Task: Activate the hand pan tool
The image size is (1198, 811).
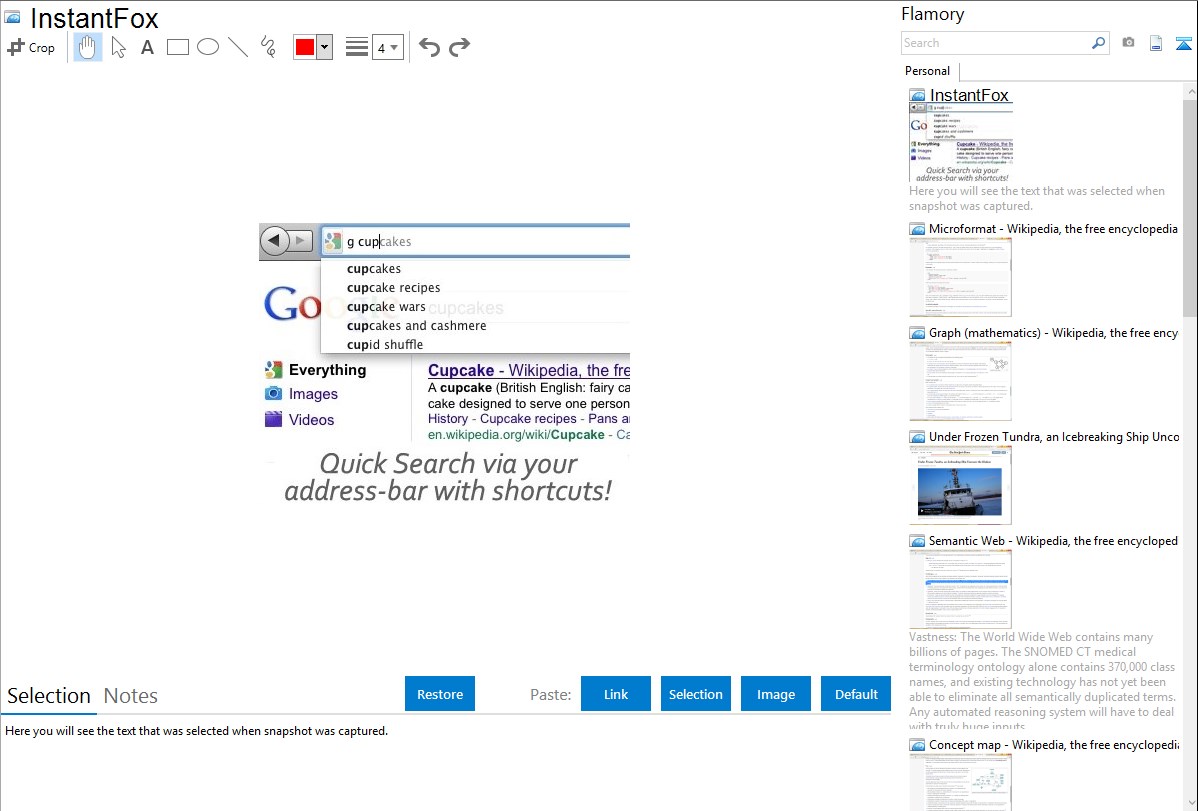Action: [x=87, y=47]
